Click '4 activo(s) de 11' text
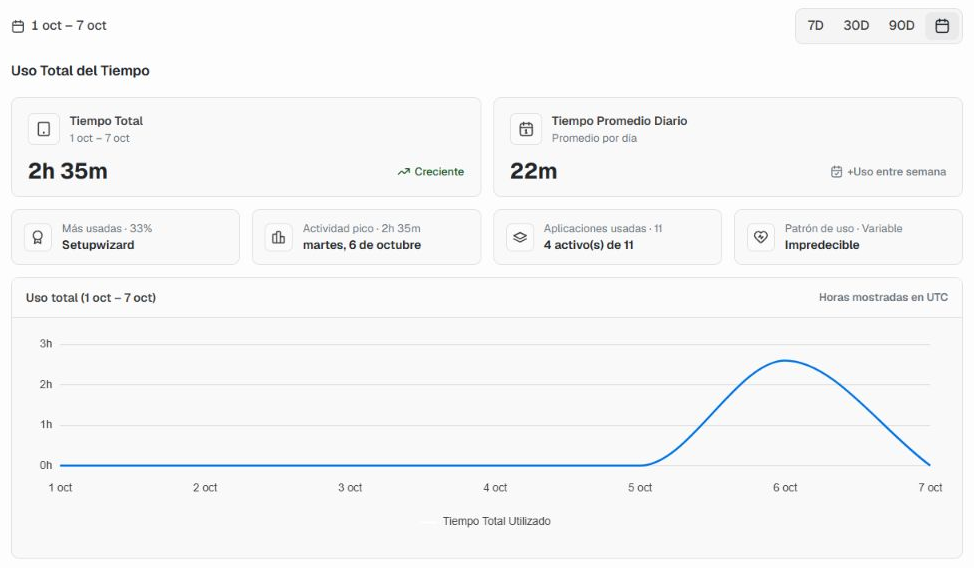 [x=588, y=245]
